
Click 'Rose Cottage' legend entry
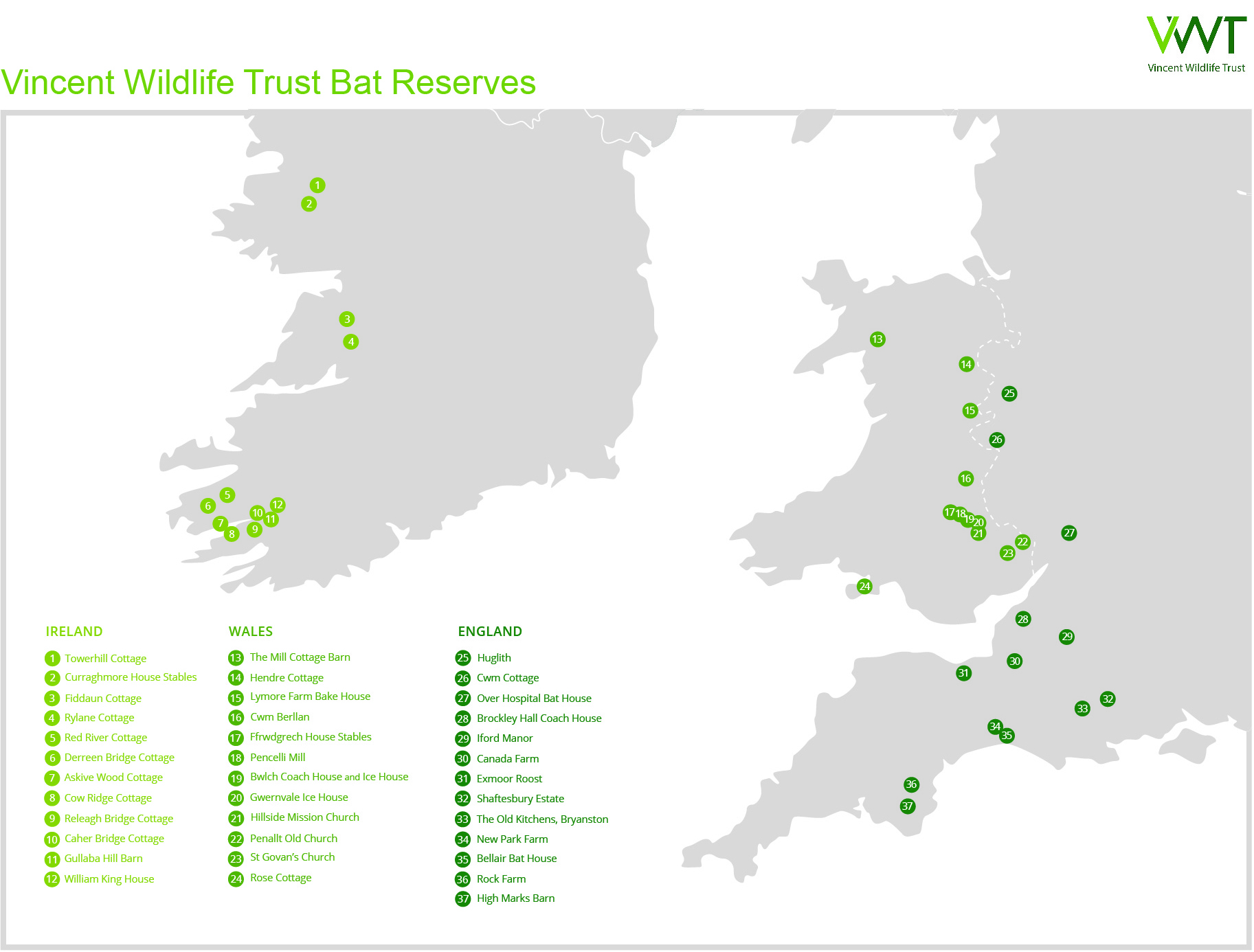[x=281, y=878]
